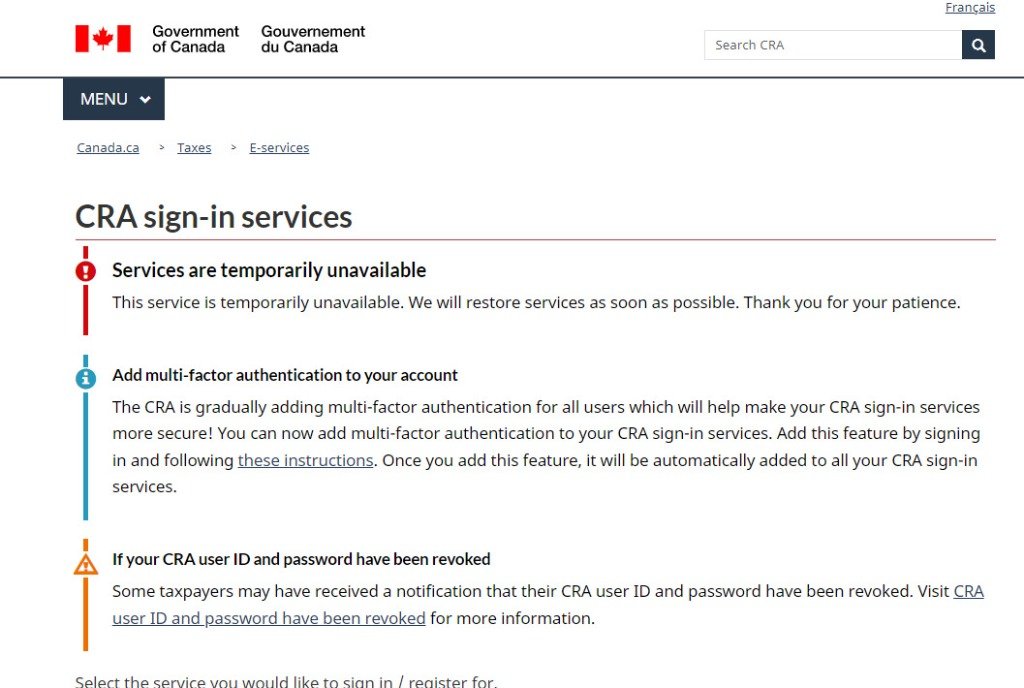Screen dimensions: 1024x688
Task: Click Gouvernement du Canada wordmark text
Action: pyautogui.click(x=313, y=39)
